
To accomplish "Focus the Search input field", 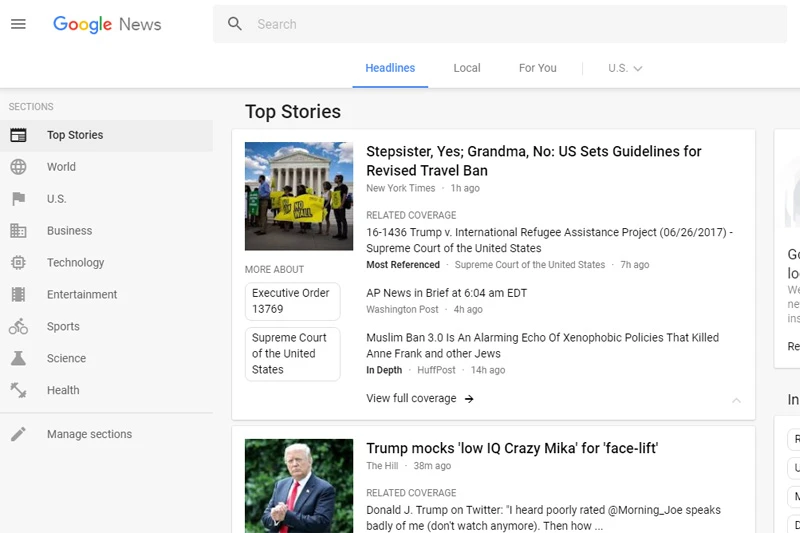I will click(500, 24).
